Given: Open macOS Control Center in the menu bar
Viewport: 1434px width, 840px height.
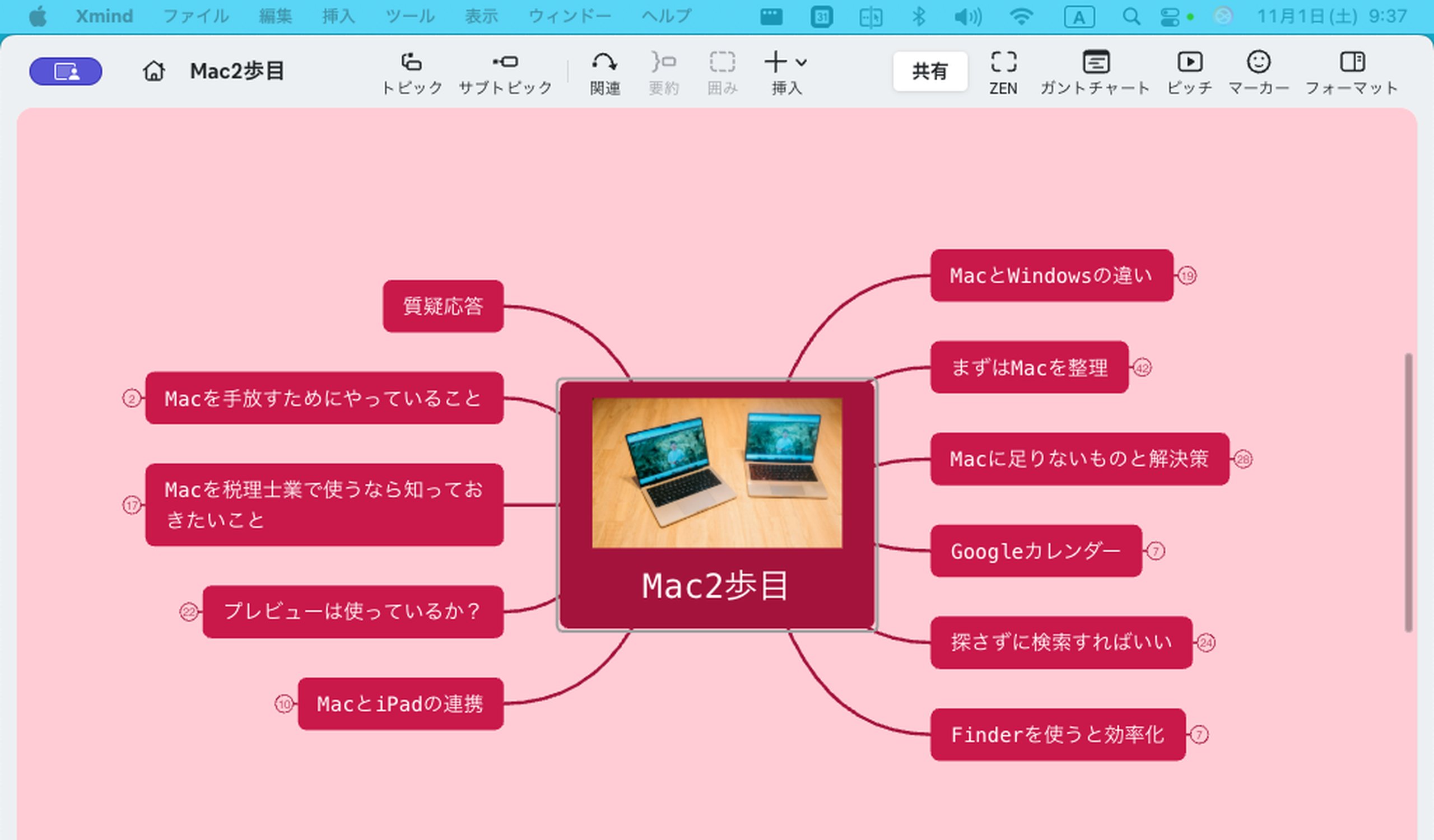Looking at the screenshot, I should 1170,16.
